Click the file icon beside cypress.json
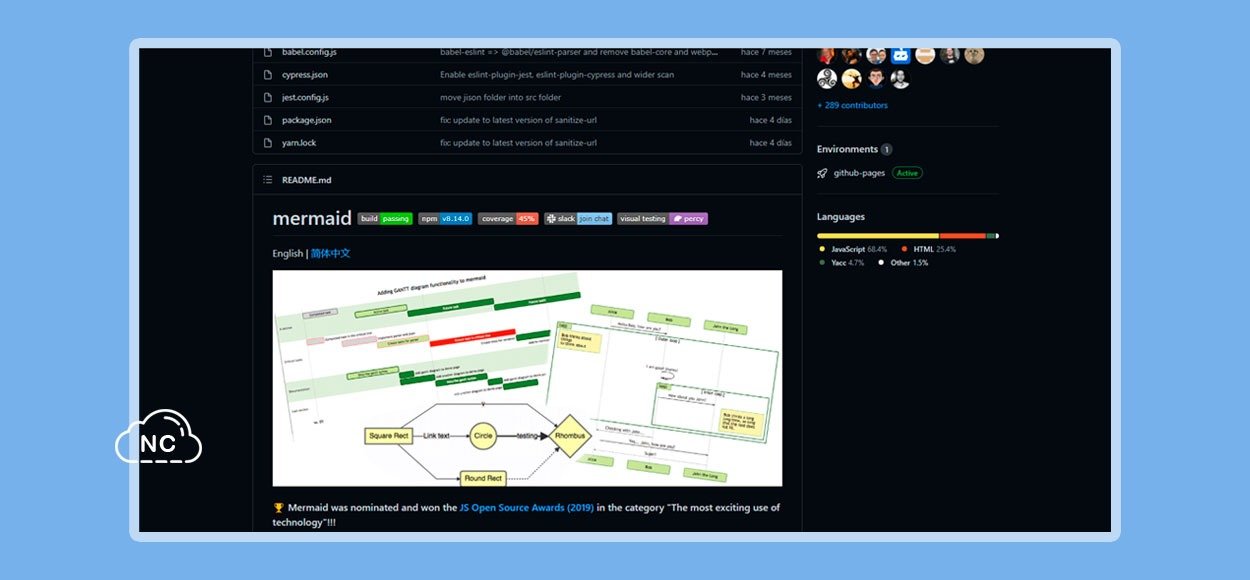1250x580 pixels. tap(268, 75)
